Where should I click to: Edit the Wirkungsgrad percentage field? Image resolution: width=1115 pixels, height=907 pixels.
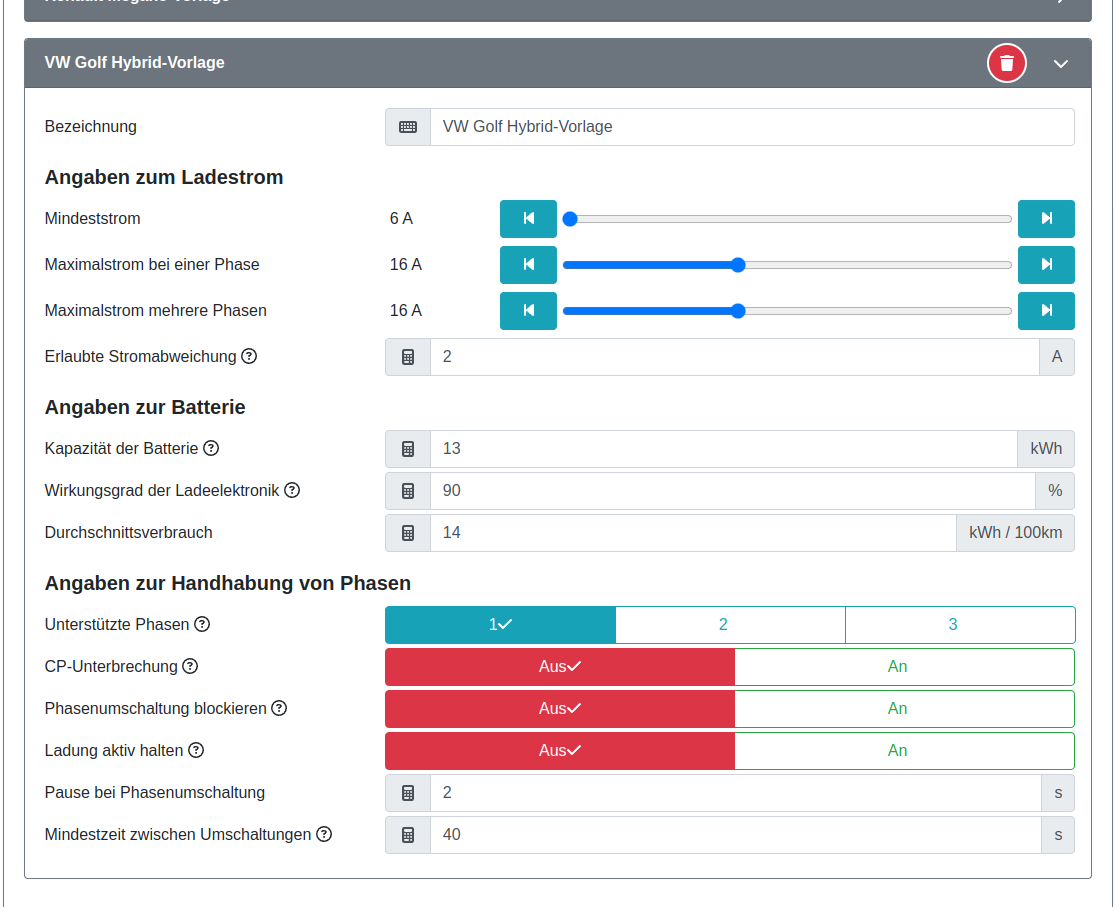pyautogui.click(x=732, y=491)
